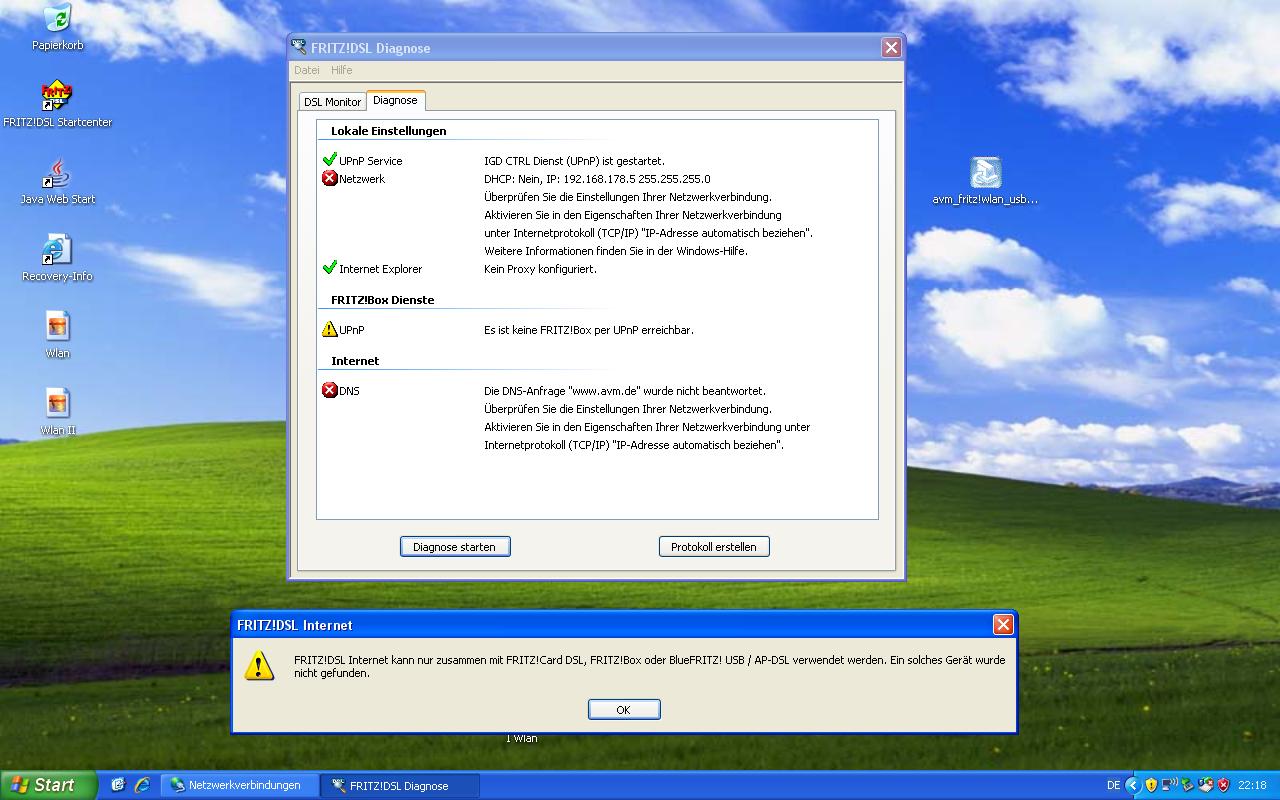Open the Hilfe menu
The image size is (1280, 800).
pyautogui.click(x=342, y=70)
